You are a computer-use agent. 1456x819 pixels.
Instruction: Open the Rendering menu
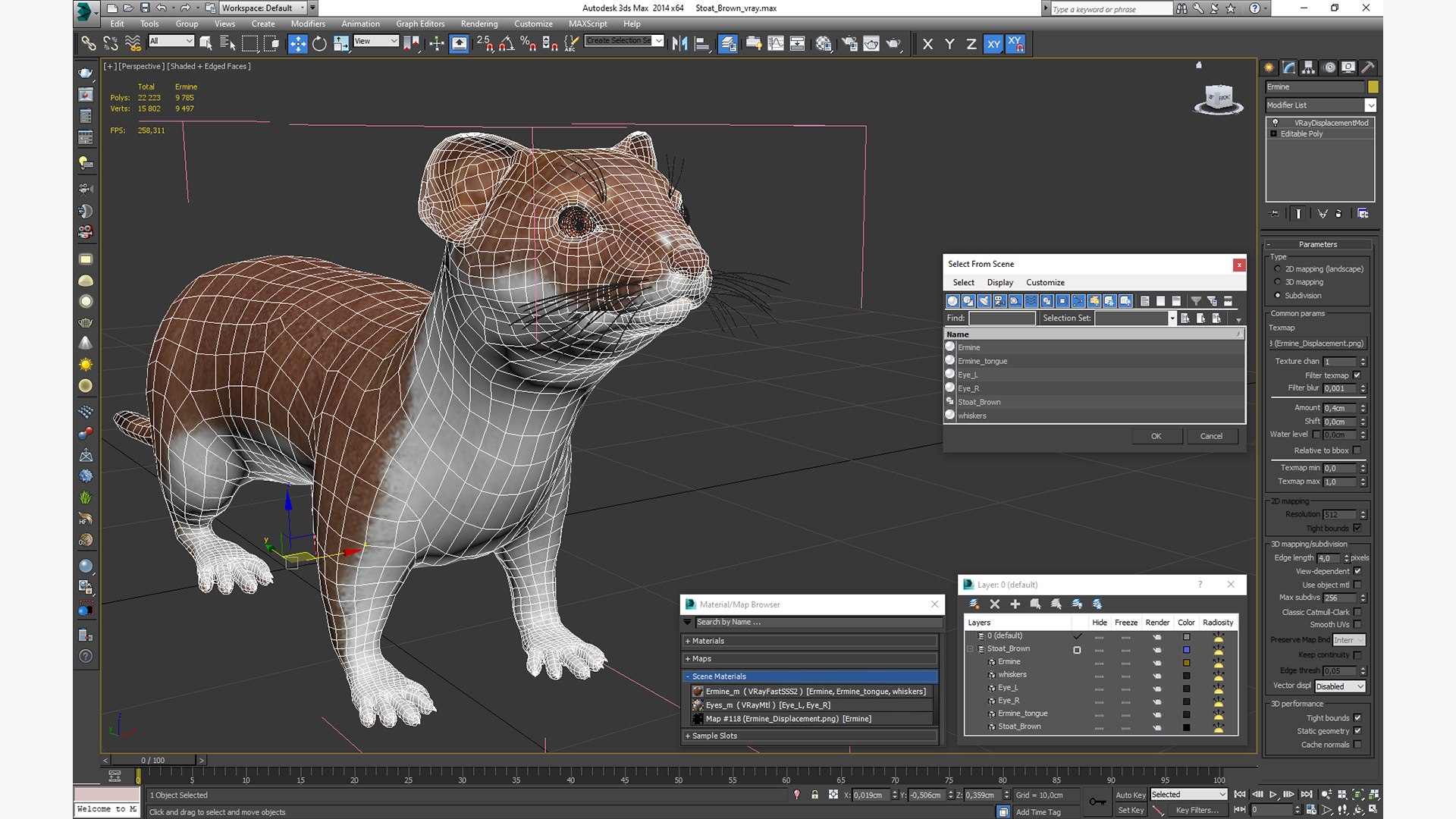(479, 24)
